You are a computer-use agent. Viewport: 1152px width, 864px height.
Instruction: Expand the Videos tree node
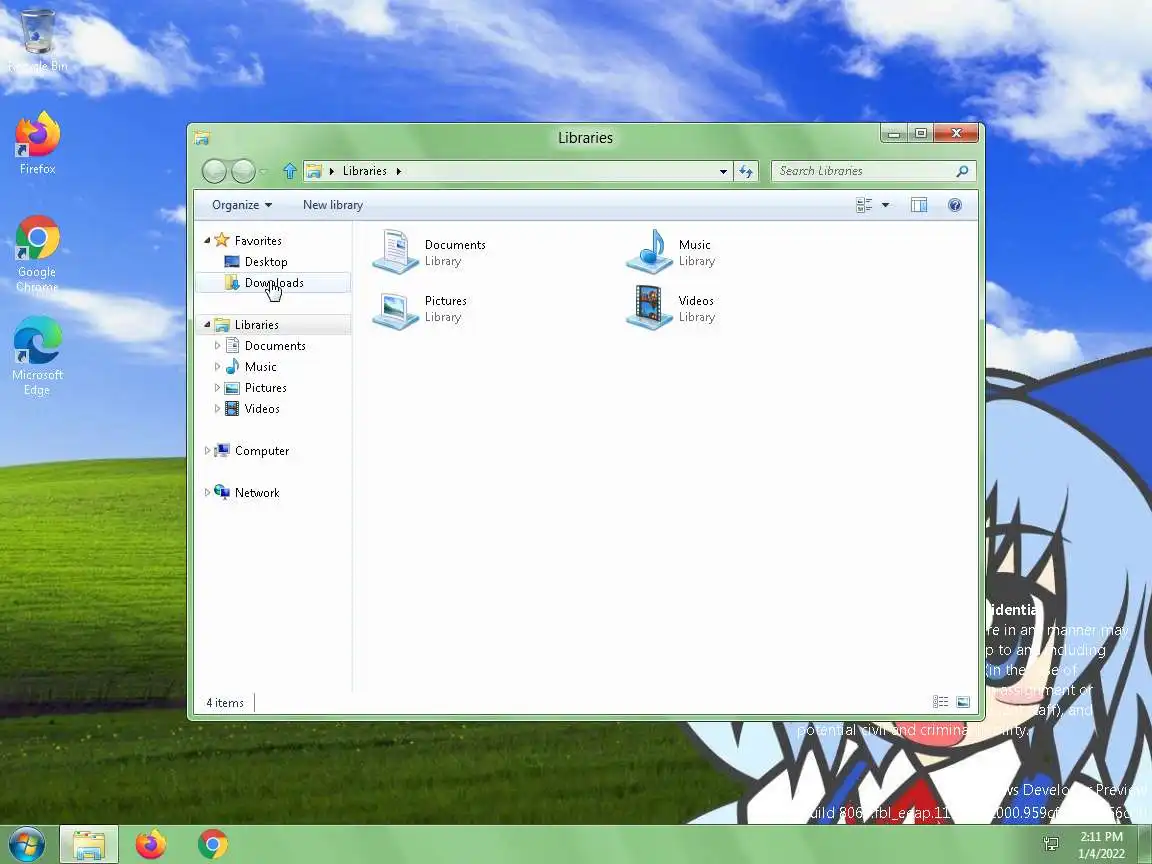pos(217,408)
